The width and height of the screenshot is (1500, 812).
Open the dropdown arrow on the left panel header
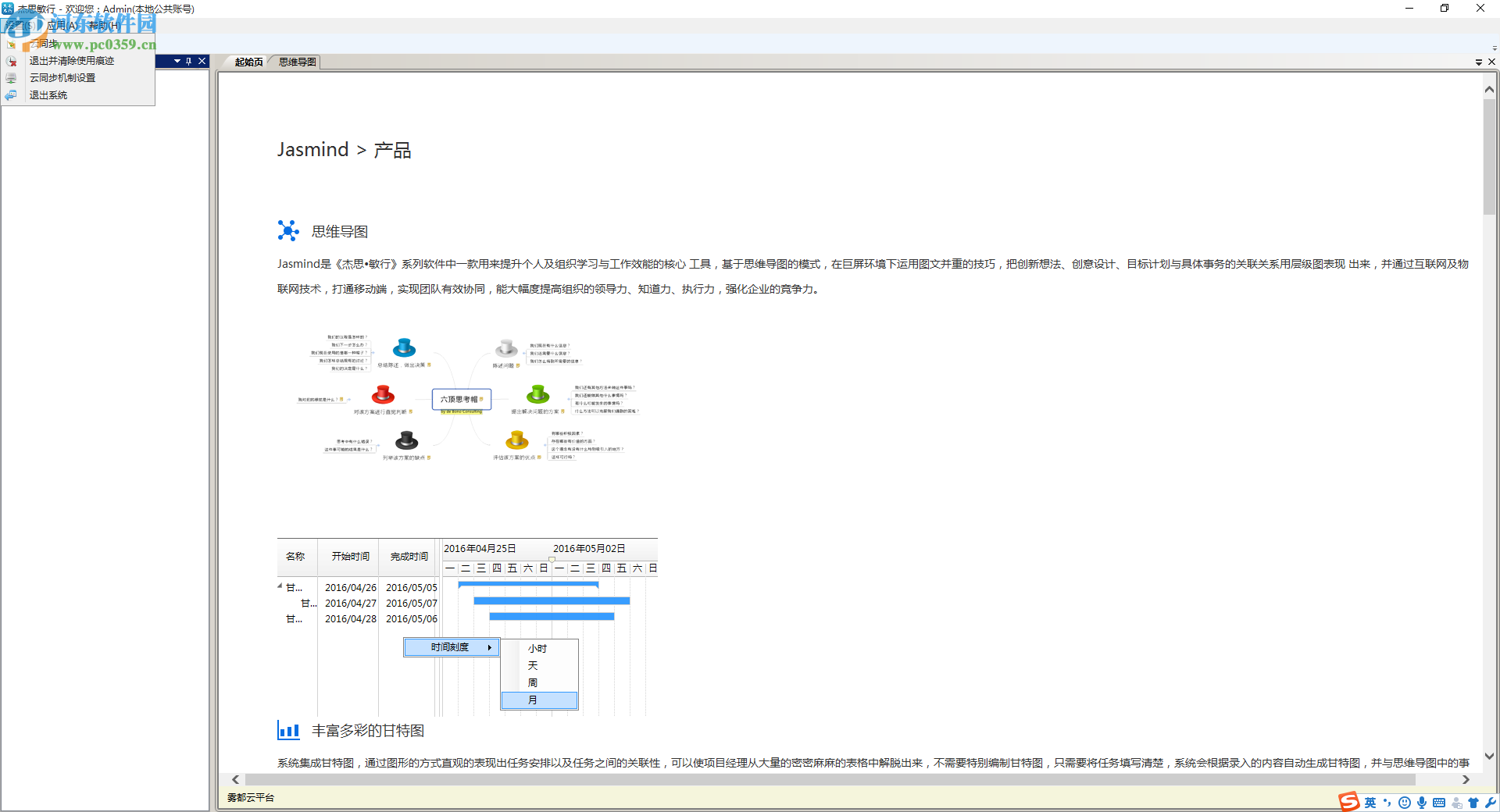pos(176,61)
